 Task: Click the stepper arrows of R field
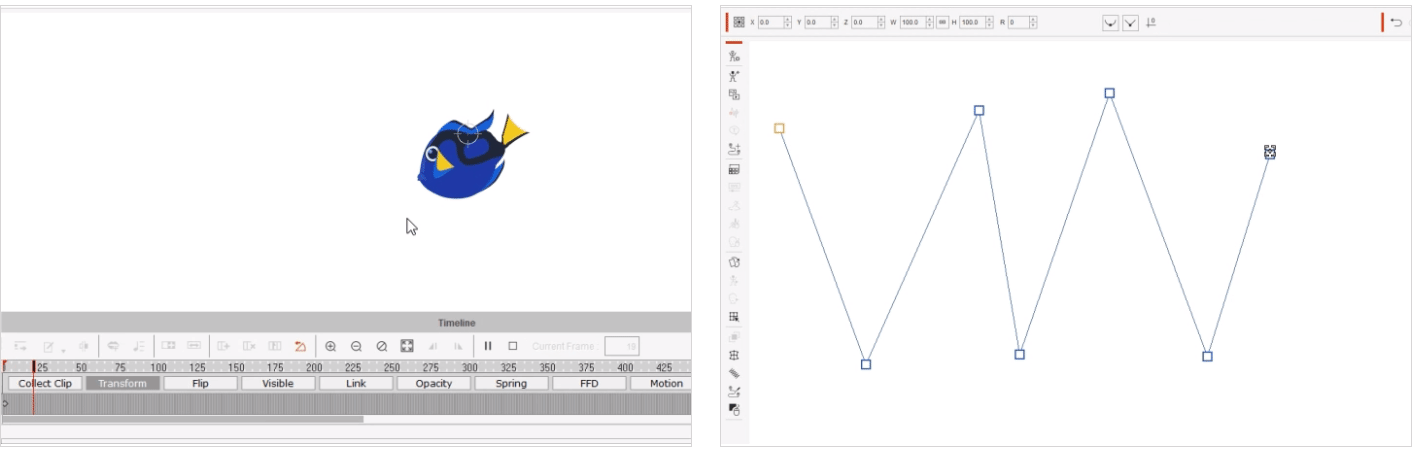pos(1032,22)
